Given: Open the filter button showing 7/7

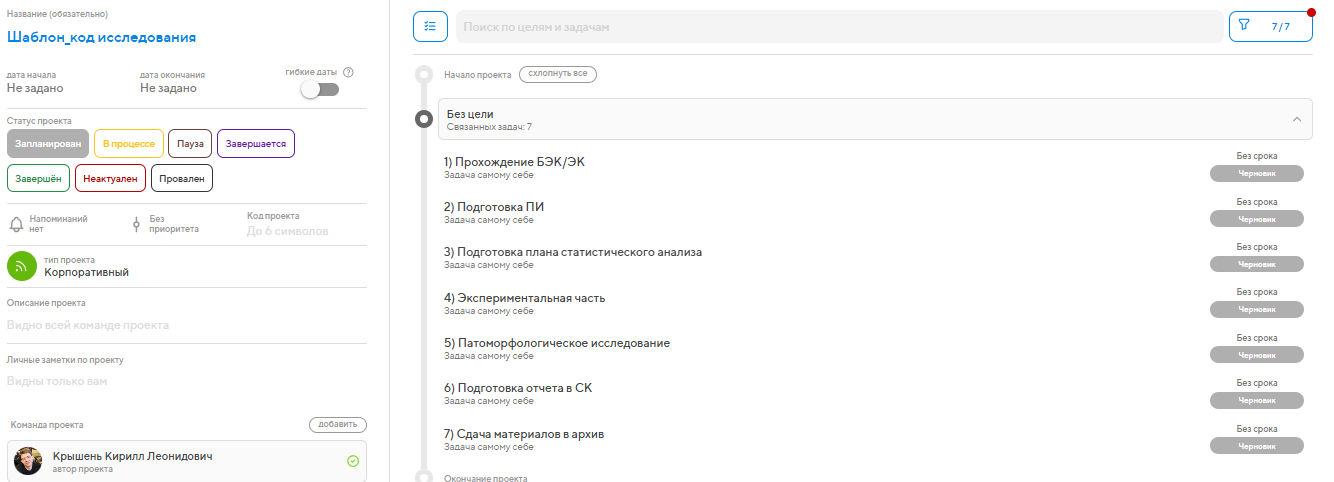Looking at the screenshot, I should coord(1270,26).
